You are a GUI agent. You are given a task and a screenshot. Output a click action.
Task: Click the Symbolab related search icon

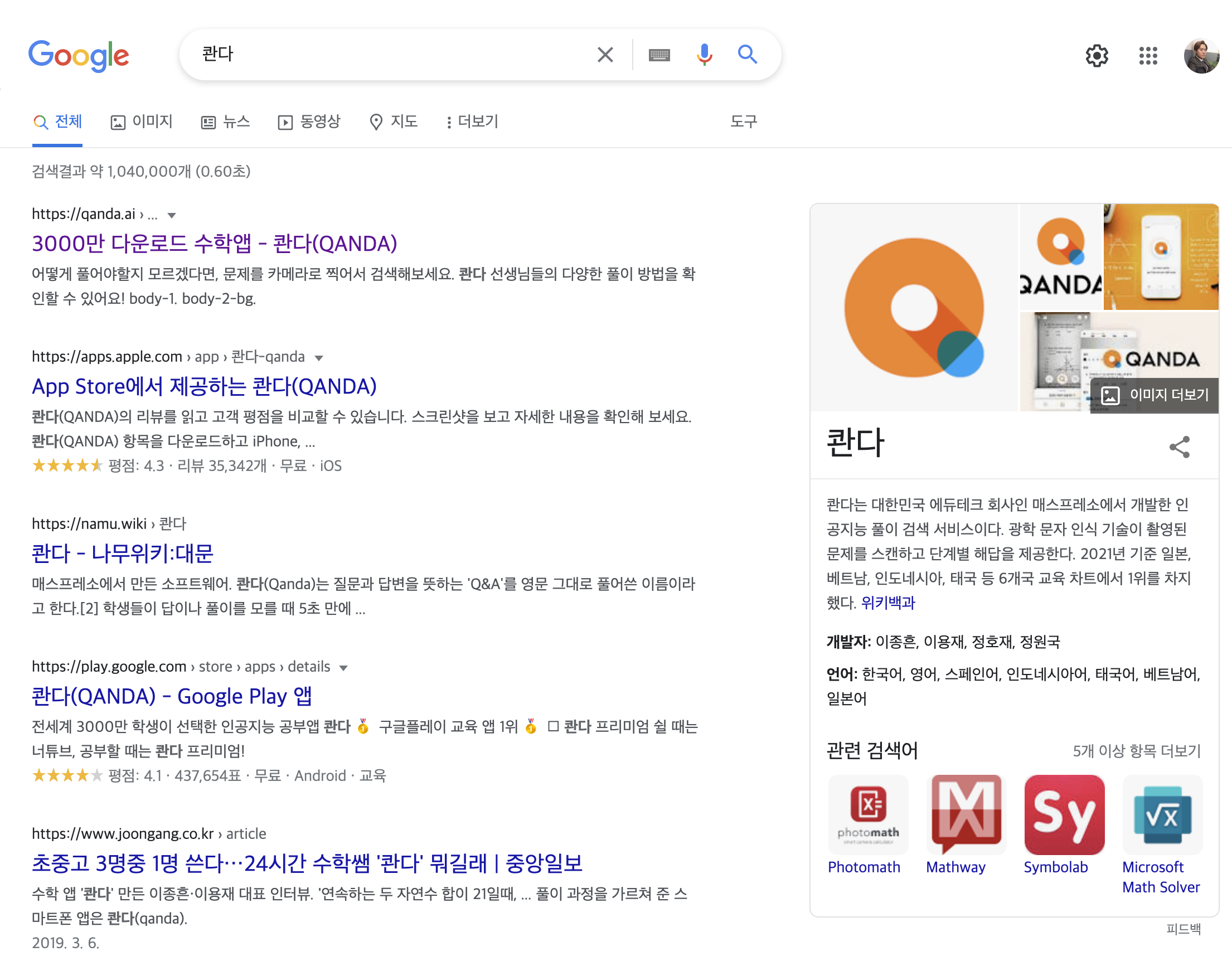coord(1064,814)
